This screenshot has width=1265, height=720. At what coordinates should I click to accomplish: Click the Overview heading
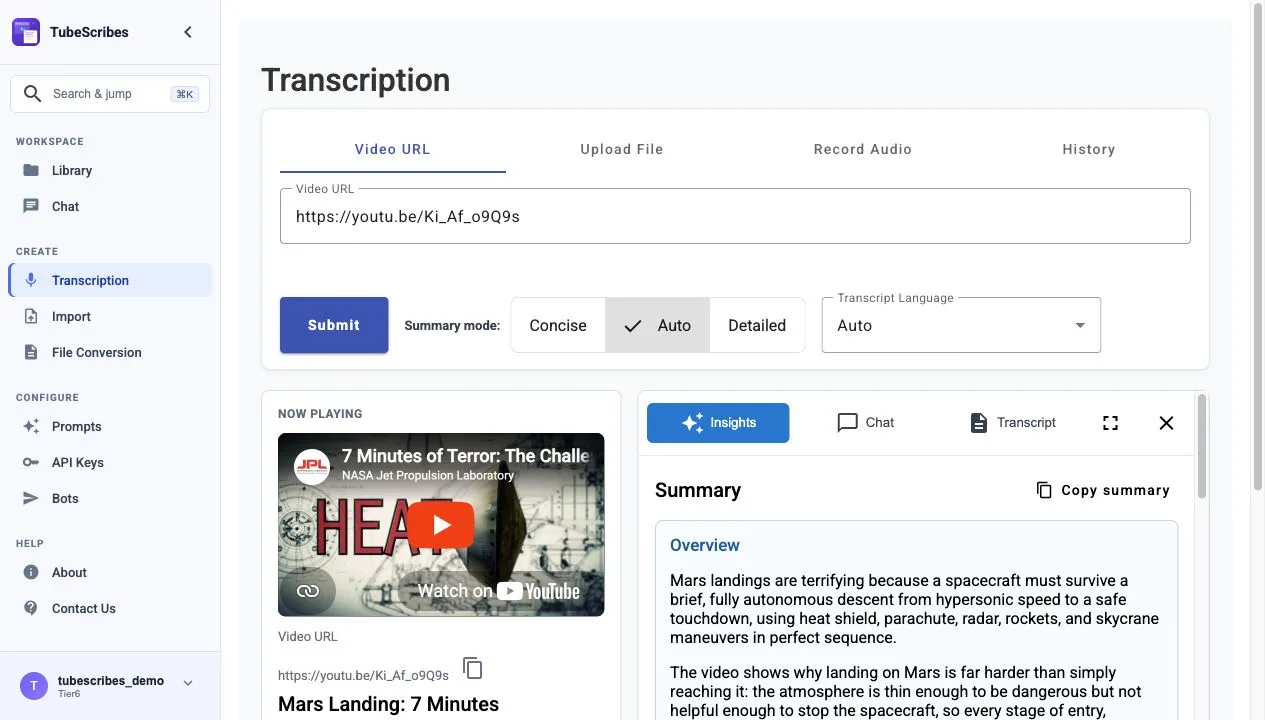705,545
